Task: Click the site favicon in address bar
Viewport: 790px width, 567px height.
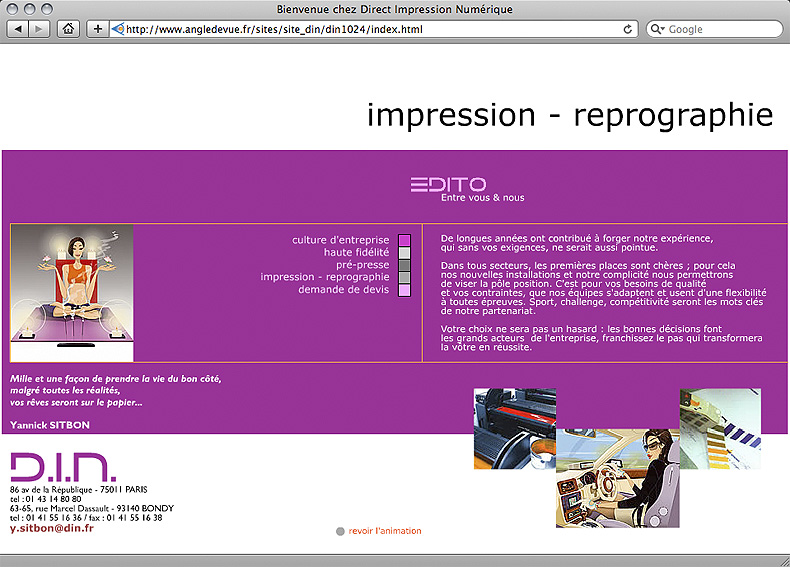Action: tap(118, 29)
